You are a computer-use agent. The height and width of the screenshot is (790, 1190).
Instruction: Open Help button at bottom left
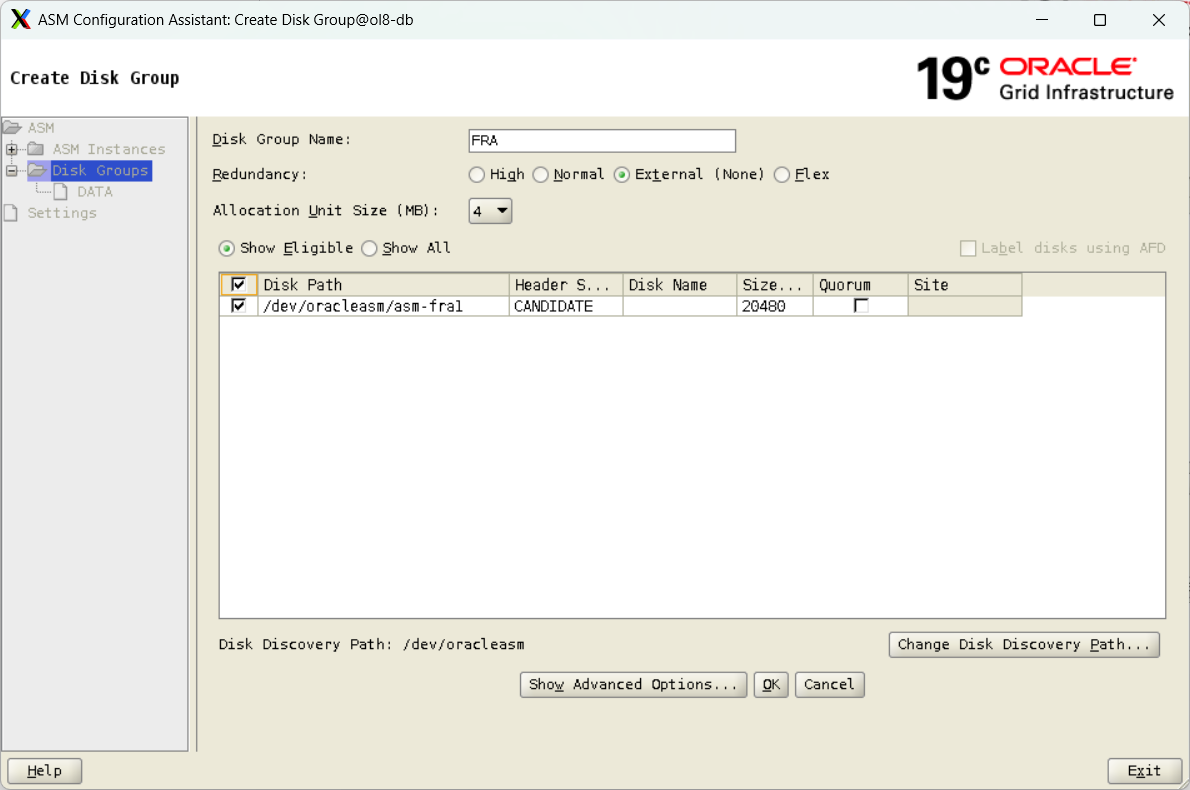[45, 771]
